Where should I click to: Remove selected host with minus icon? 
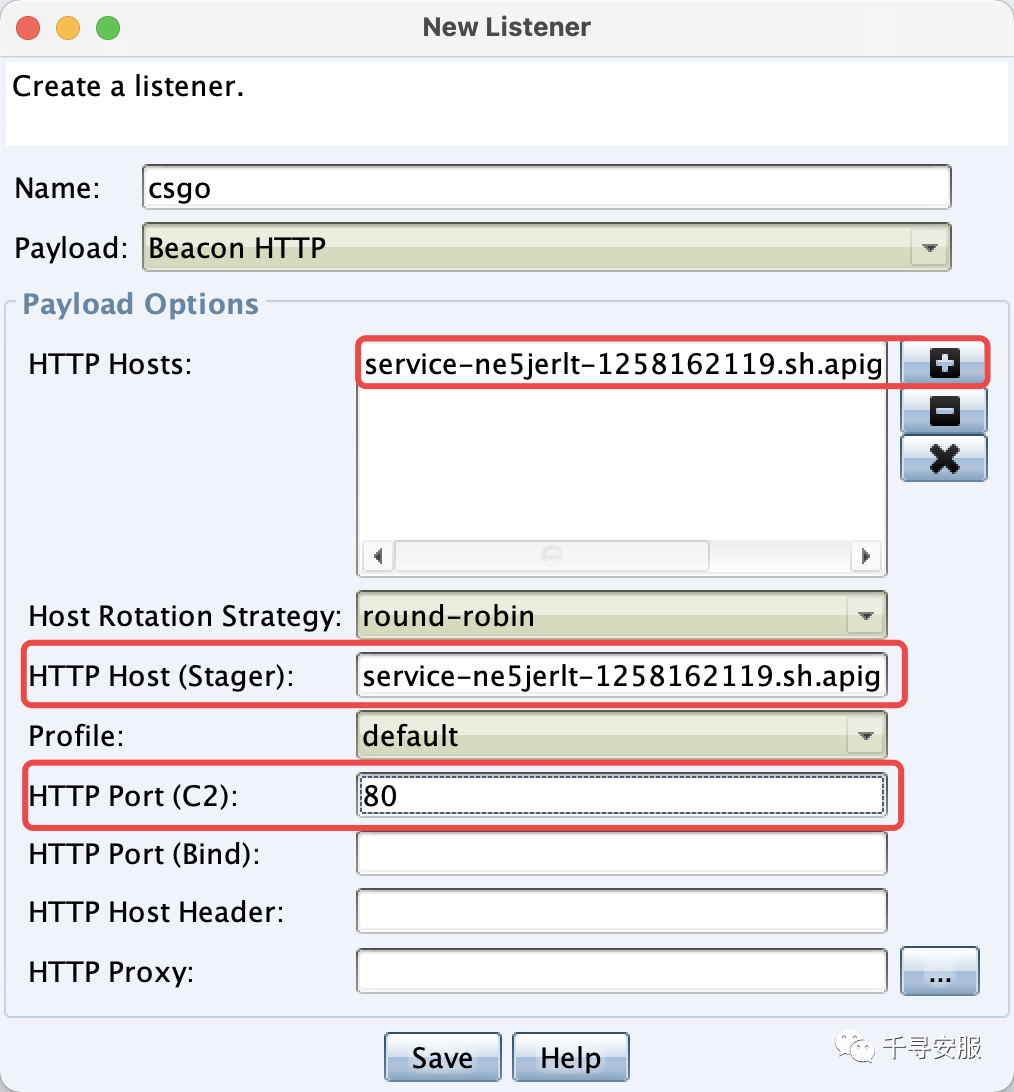click(x=943, y=410)
